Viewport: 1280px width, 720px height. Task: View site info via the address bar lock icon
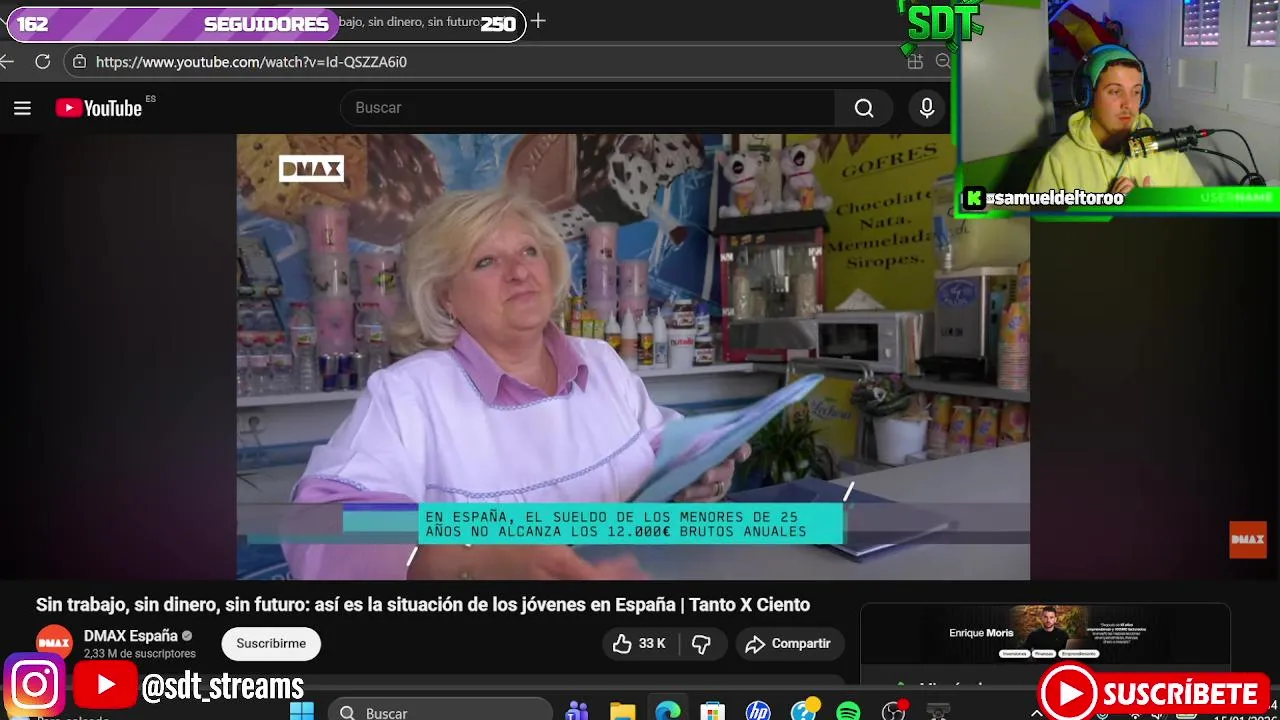[x=80, y=62]
